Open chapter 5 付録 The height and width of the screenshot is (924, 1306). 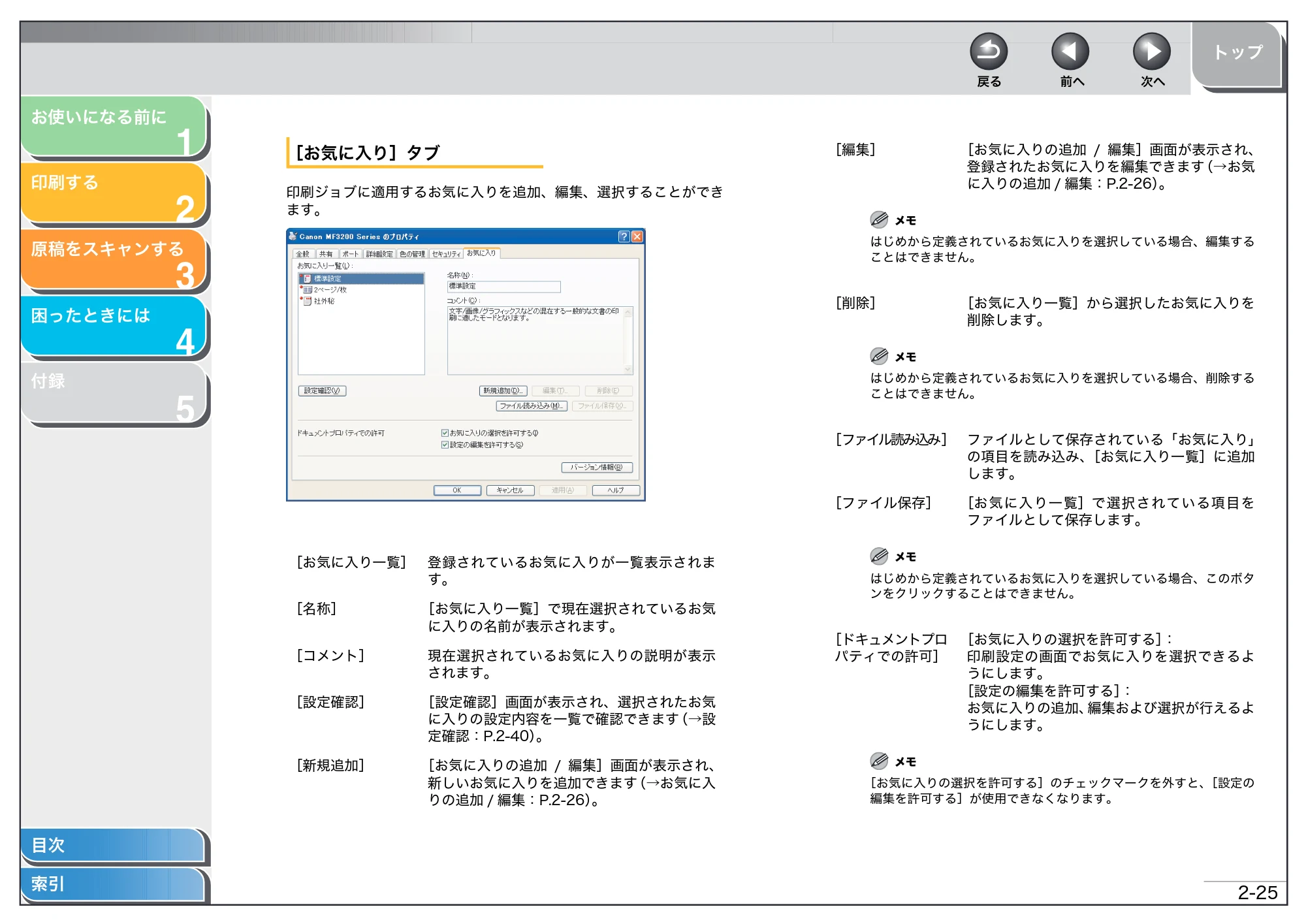[x=114, y=394]
